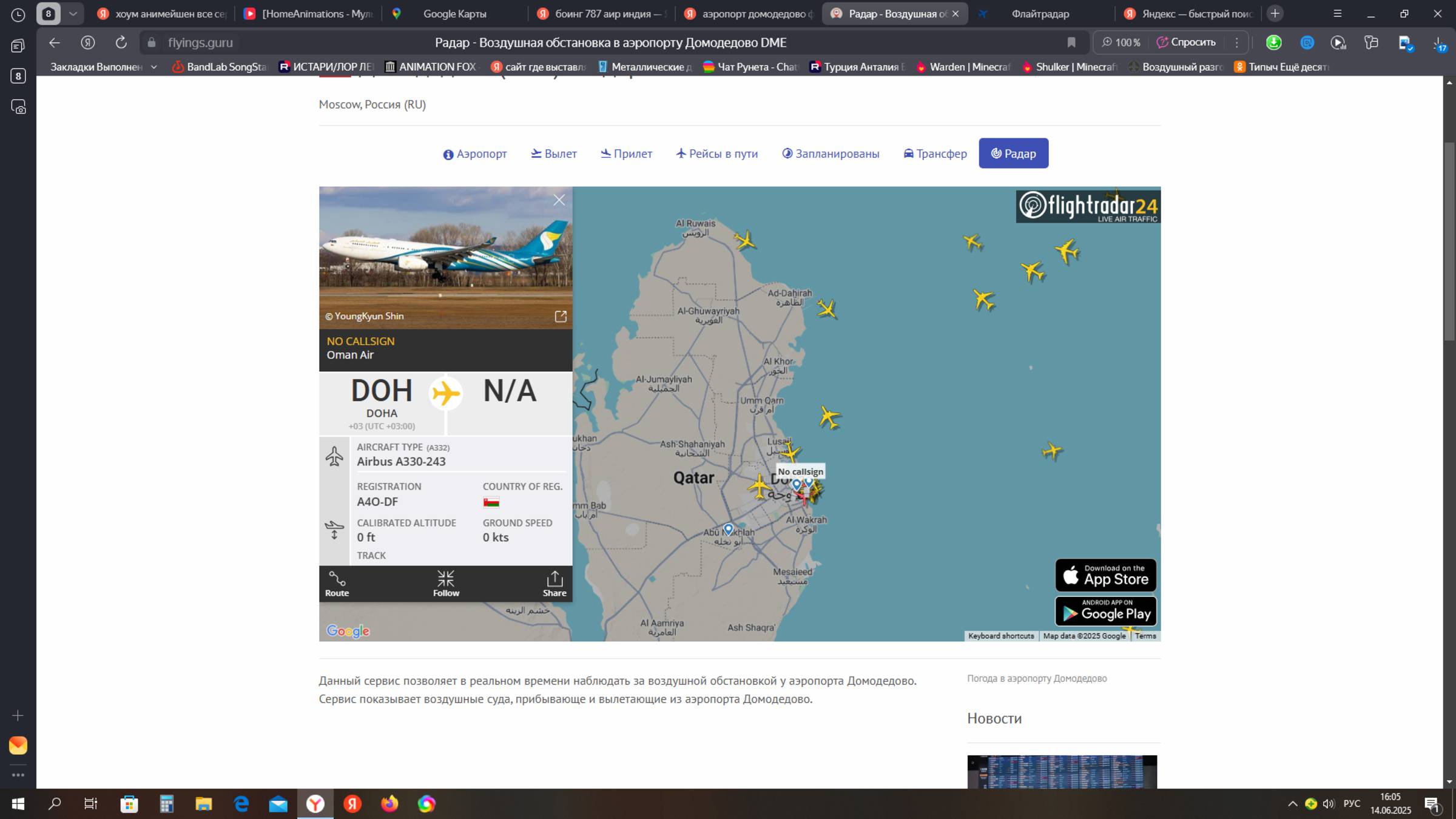This screenshot has width=1456, height=819.
Task: Open Чат Рунета bookmark
Action: pos(750,67)
